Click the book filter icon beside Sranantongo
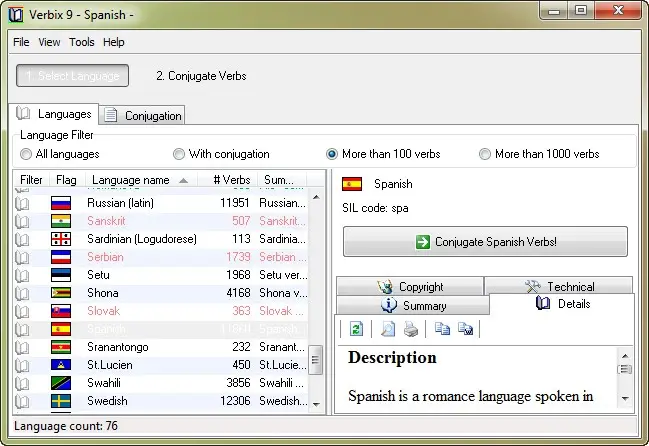Image resolution: width=649 pixels, height=446 pixels. (x=22, y=347)
